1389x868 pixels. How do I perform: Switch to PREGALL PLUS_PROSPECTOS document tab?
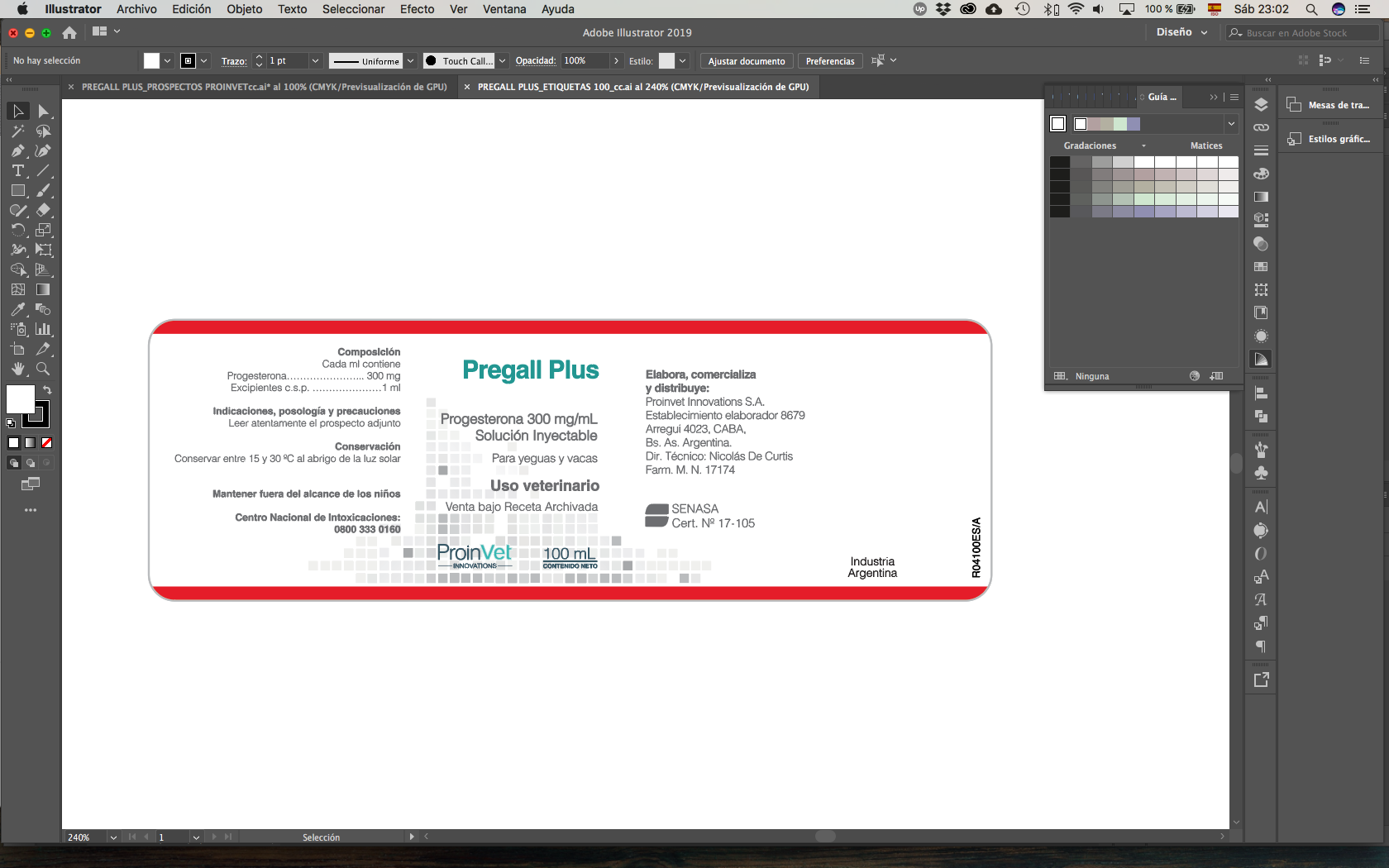[264, 87]
